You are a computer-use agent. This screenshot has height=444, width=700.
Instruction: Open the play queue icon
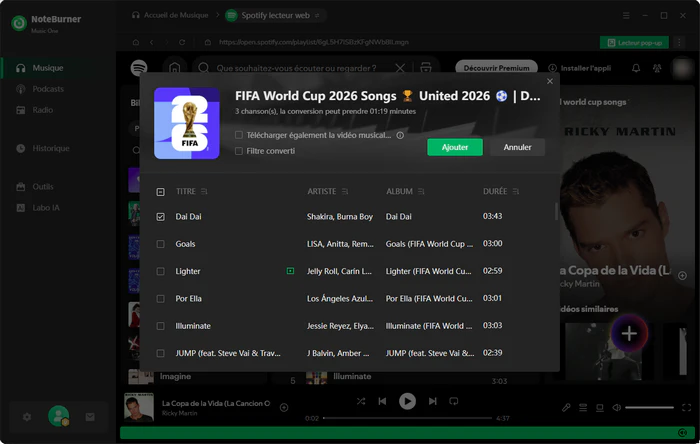point(583,407)
